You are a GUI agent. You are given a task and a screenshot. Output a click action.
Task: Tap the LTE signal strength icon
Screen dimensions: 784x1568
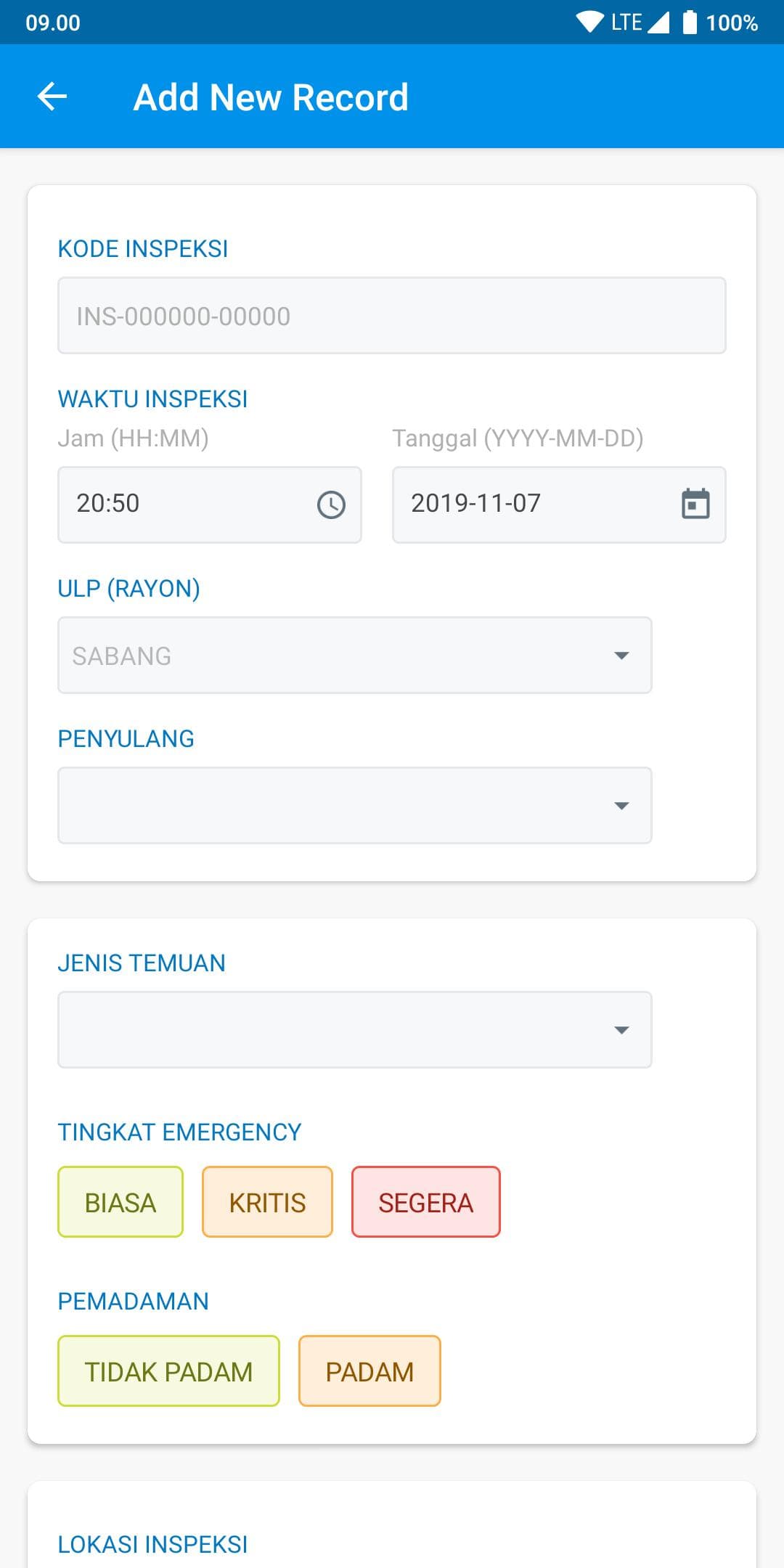(x=658, y=23)
